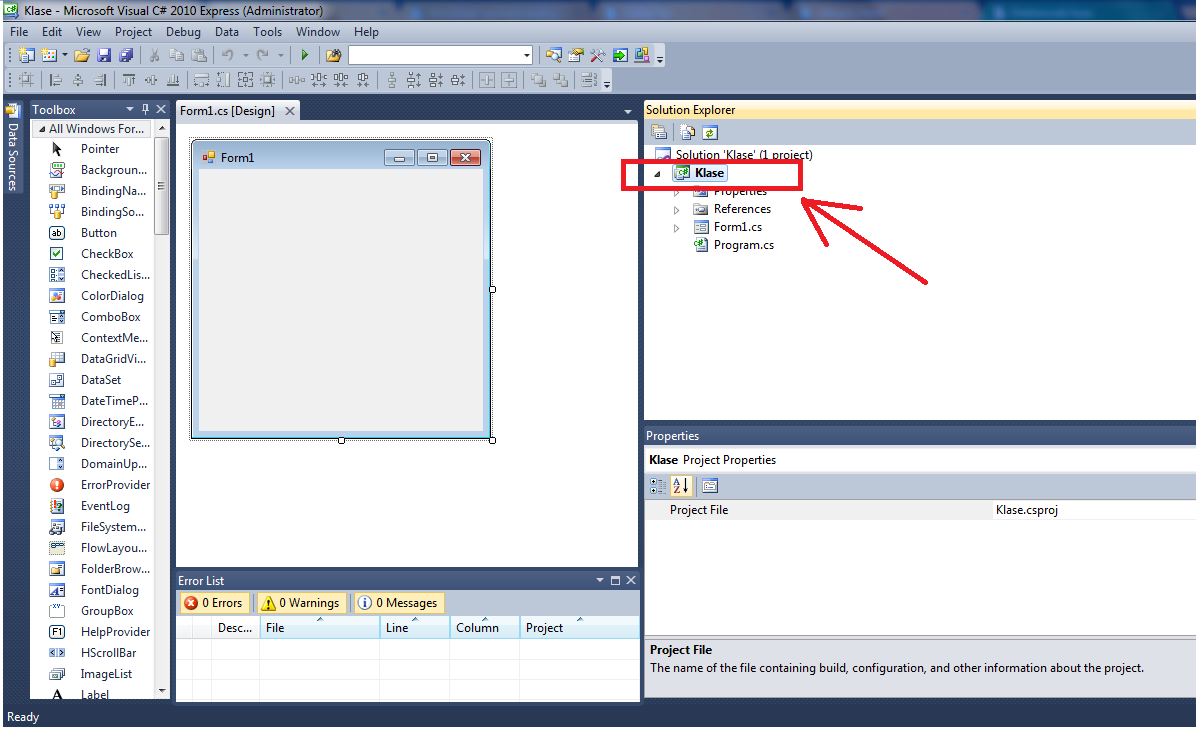
Task: Switch Properties panel to Alphabetical view
Action: pos(681,486)
